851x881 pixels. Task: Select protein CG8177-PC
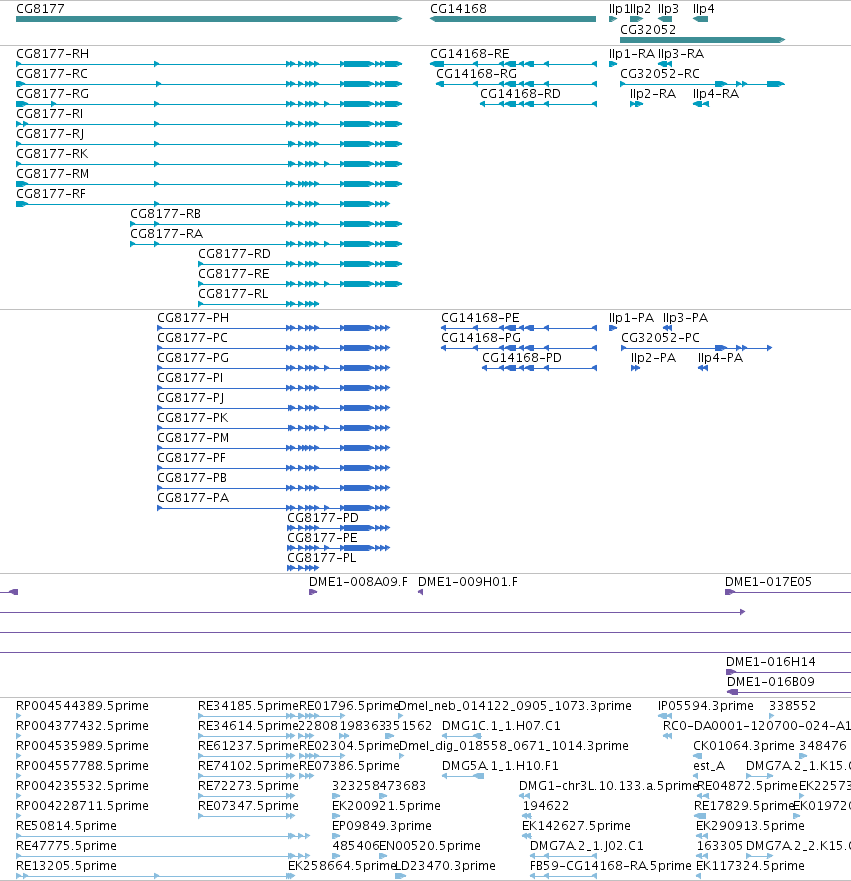(x=193, y=338)
